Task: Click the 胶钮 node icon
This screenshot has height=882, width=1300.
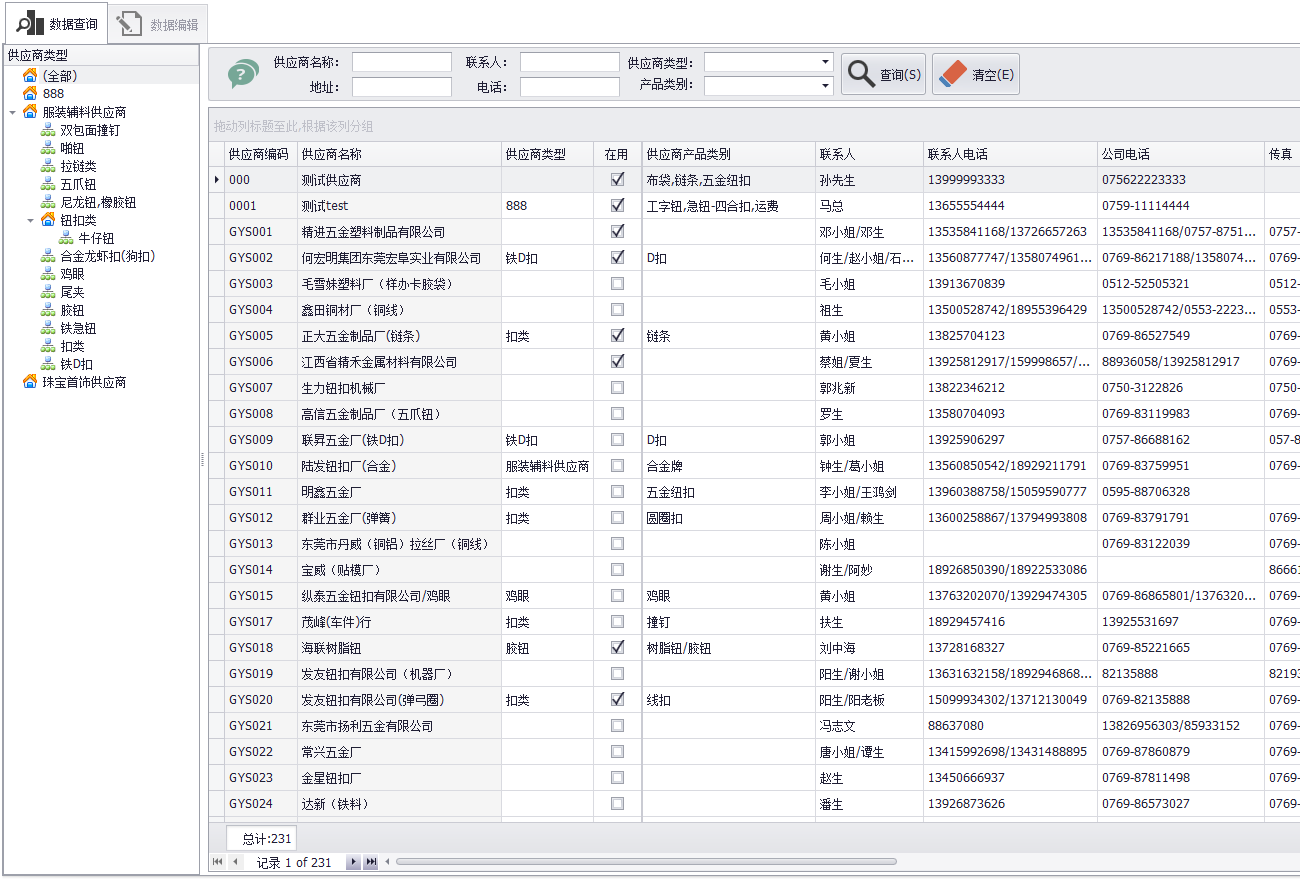Action: pyautogui.click(x=48, y=310)
